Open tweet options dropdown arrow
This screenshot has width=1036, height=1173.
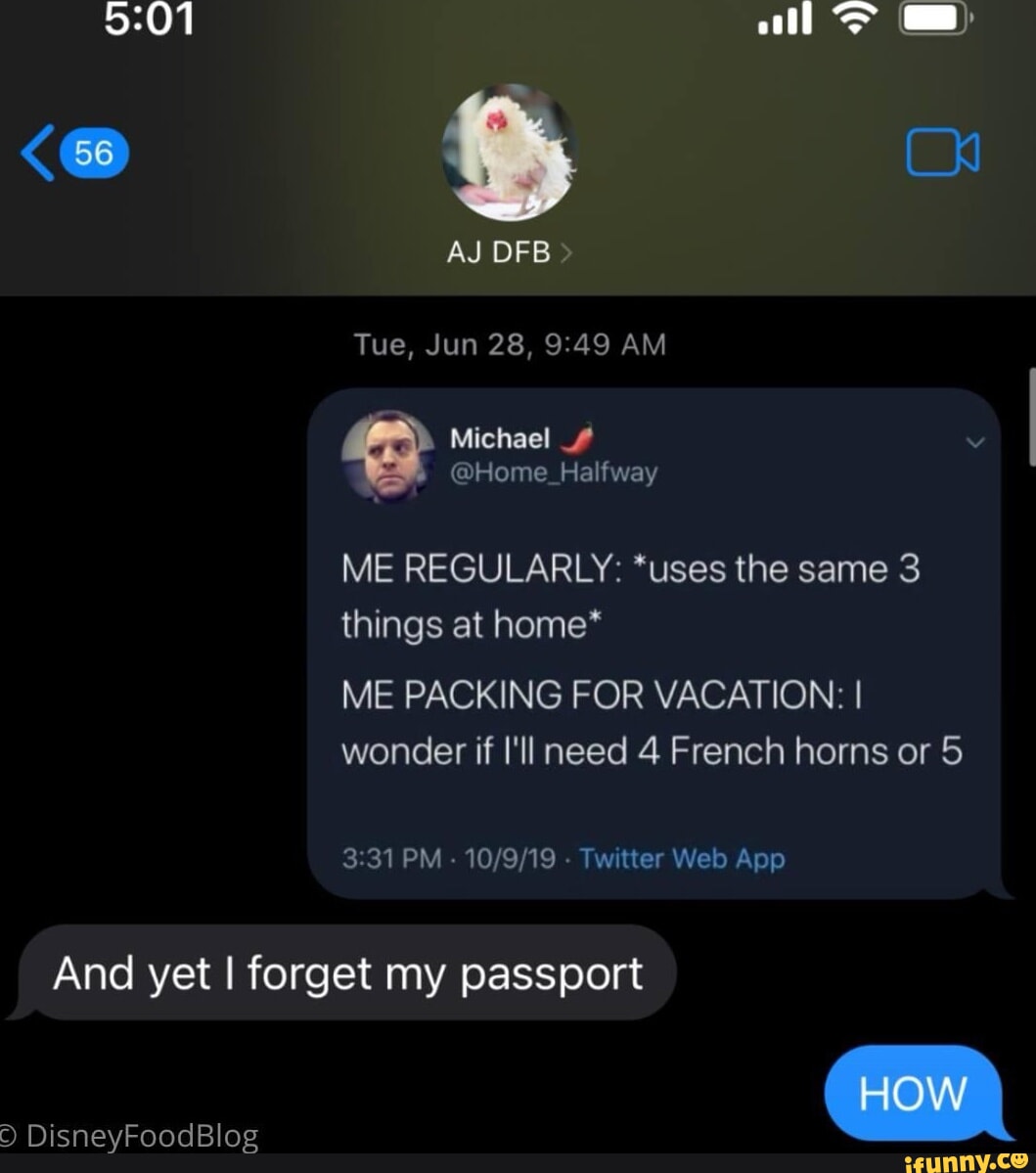[974, 442]
